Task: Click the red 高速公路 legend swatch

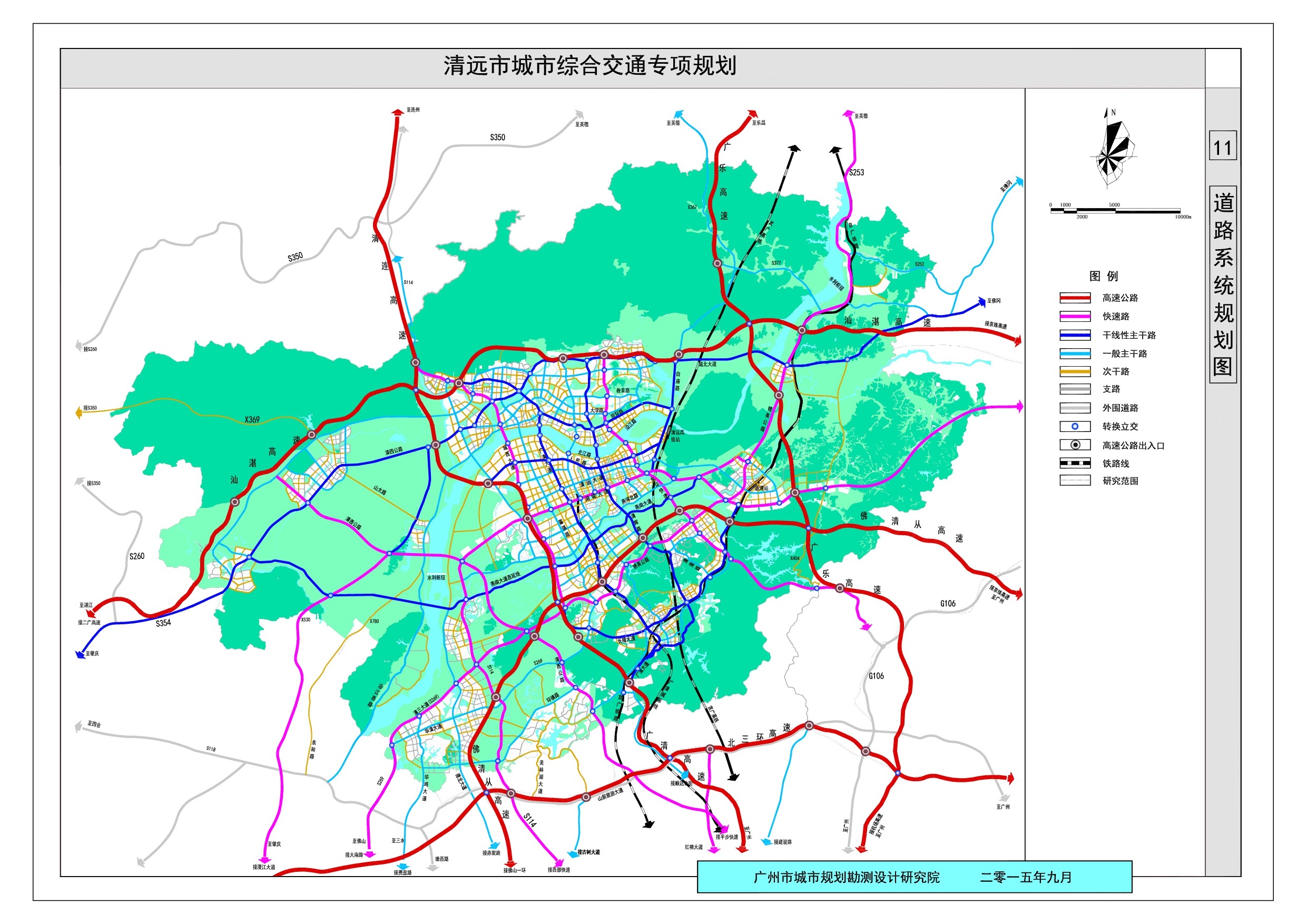Action: pos(1075,298)
